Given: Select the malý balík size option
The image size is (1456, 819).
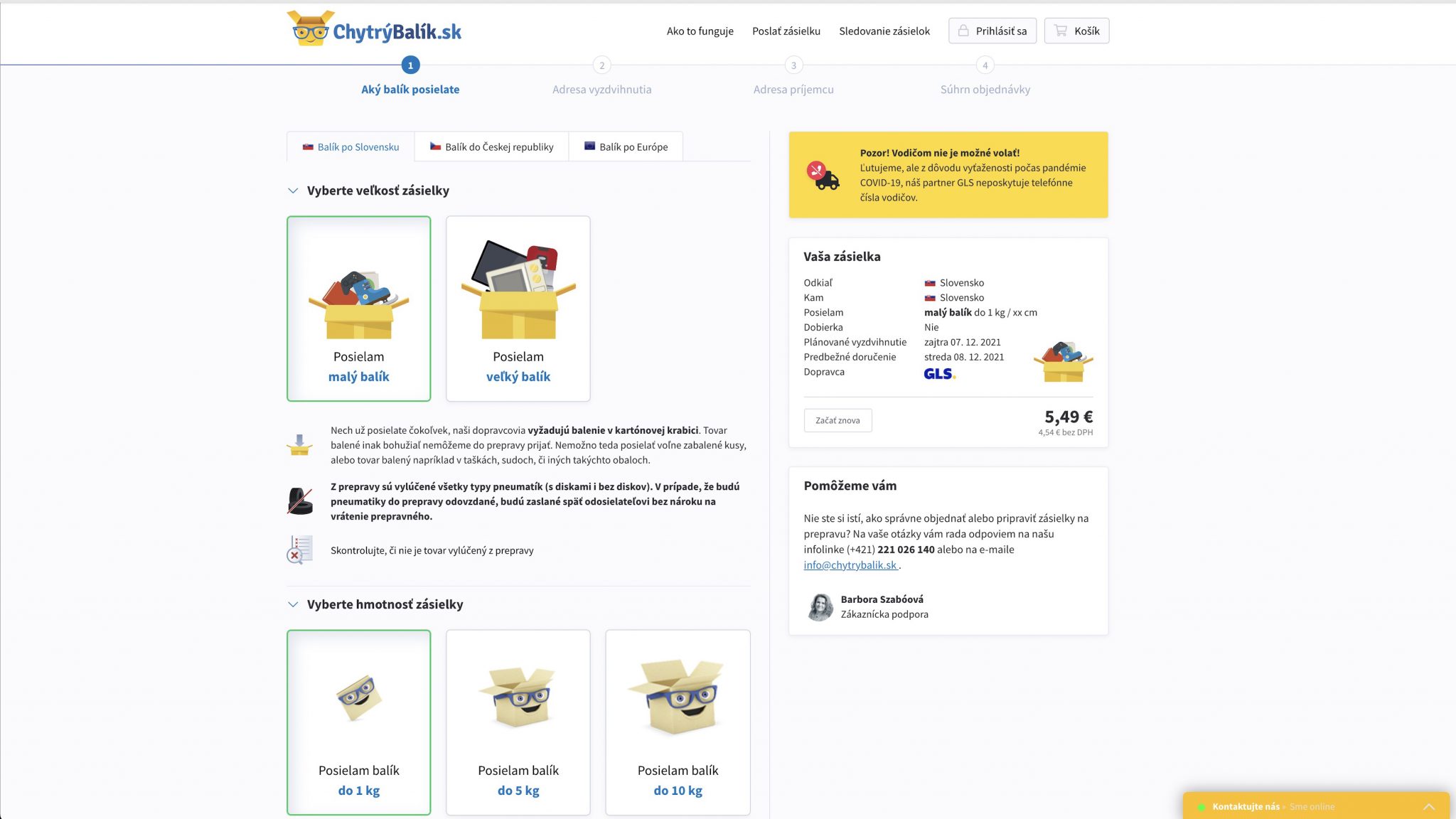Looking at the screenshot, I should coord(359,309).
